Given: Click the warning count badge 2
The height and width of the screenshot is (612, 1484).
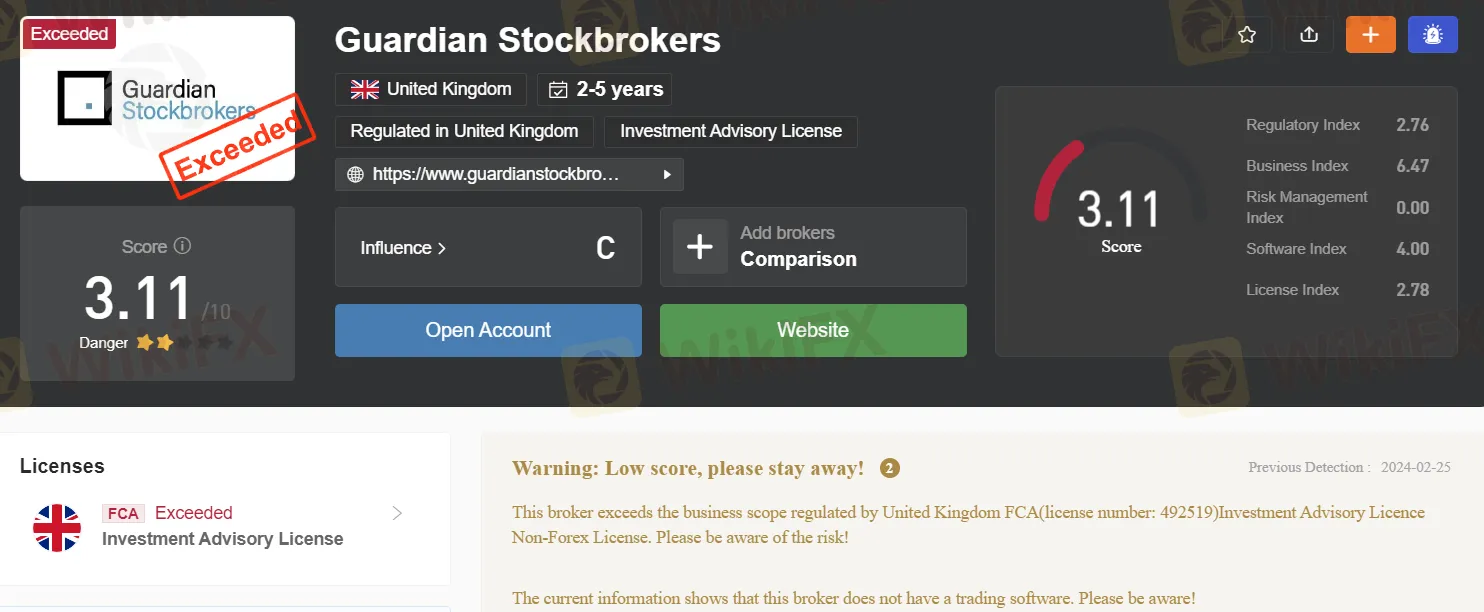Looking at the screenshot, I should pyautogui.click(x=890, y=468).
